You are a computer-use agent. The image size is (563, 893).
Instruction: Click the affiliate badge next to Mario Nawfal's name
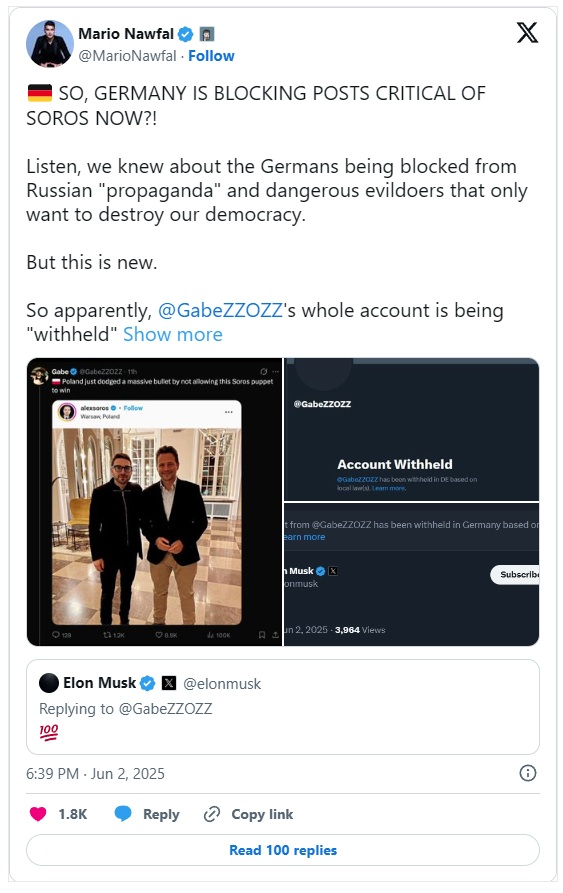tap(207, 34)
